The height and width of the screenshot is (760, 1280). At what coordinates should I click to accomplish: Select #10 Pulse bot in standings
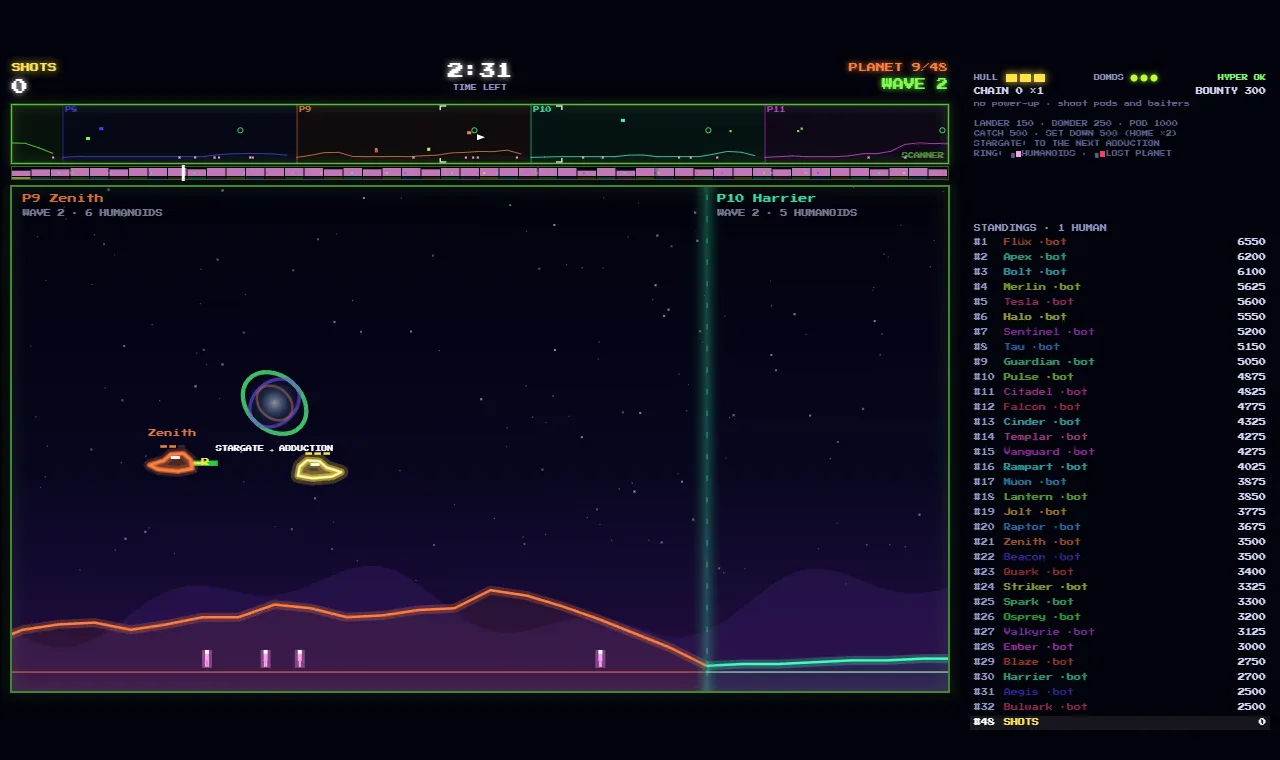tap(1119, 377)
